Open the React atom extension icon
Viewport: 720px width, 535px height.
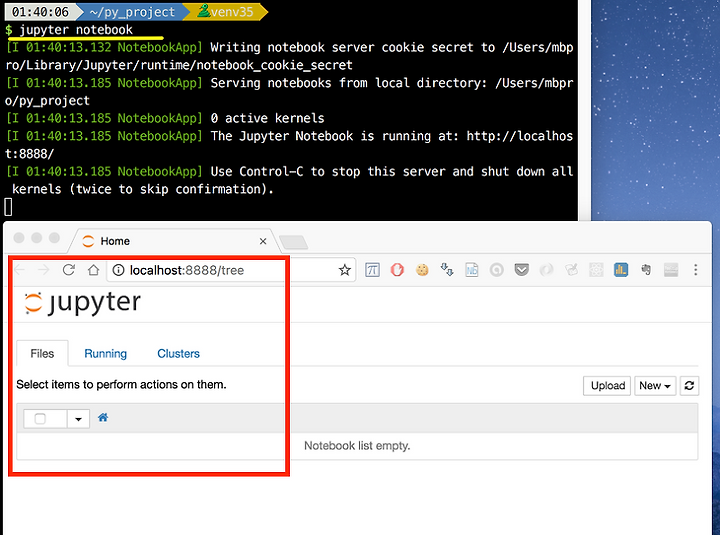click(x=596, y=270)
